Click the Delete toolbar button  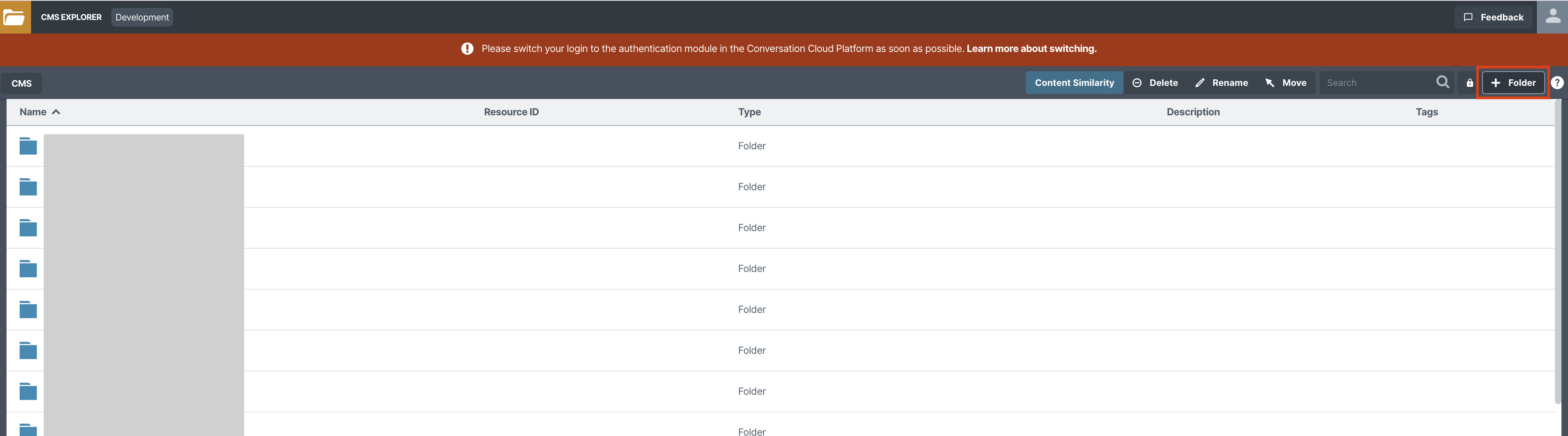pyautogui.click(x=1155, y=83)
